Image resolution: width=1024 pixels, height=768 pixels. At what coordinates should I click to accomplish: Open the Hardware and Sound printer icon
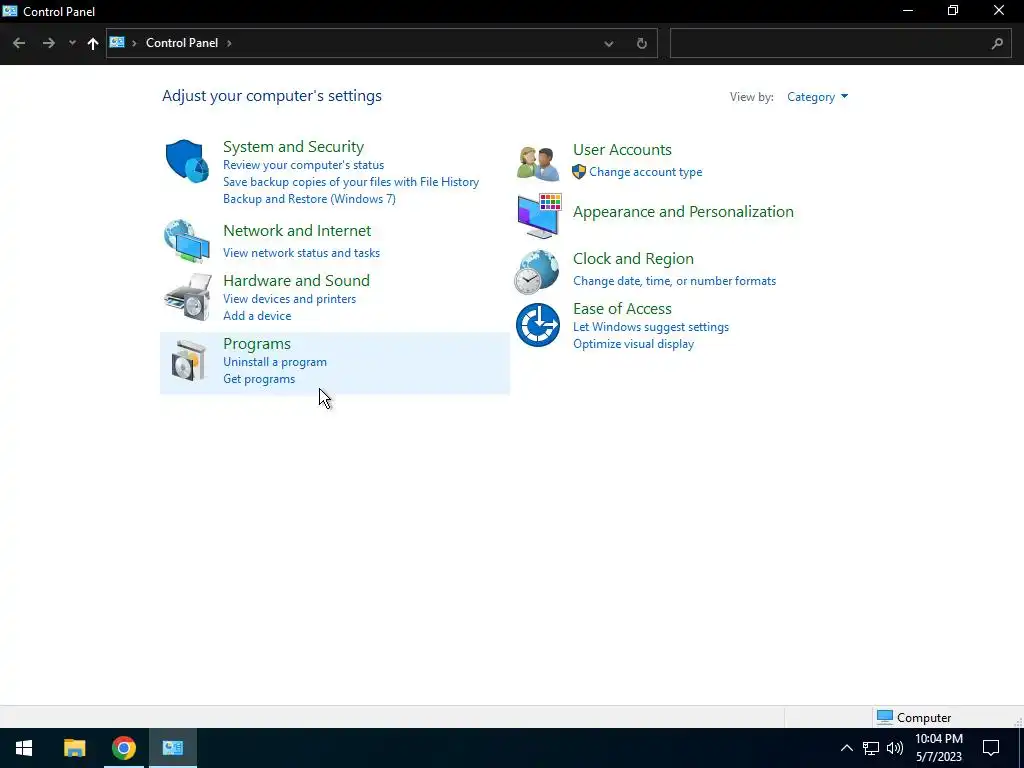click(x=188, y=297)
